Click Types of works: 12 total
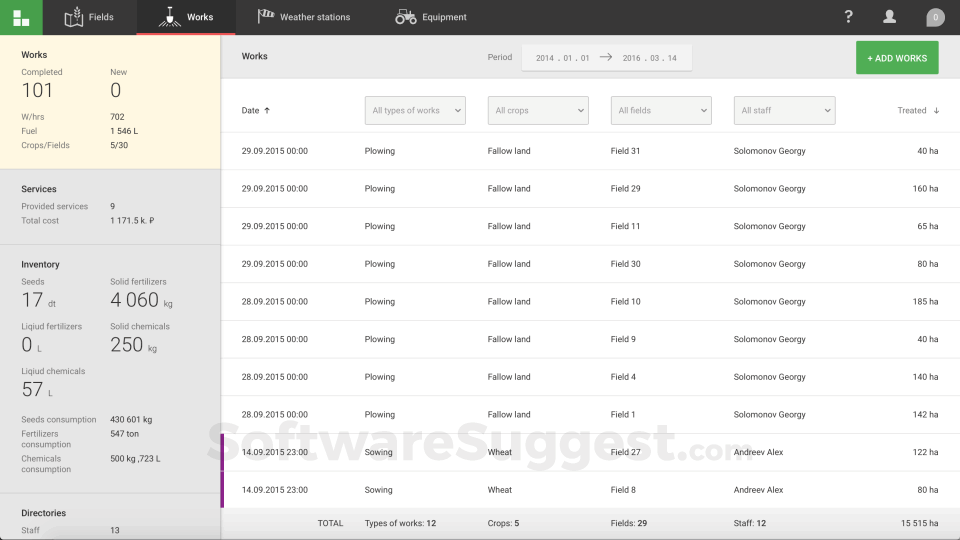This screenshot has width=960, height=540. [400, 523]
